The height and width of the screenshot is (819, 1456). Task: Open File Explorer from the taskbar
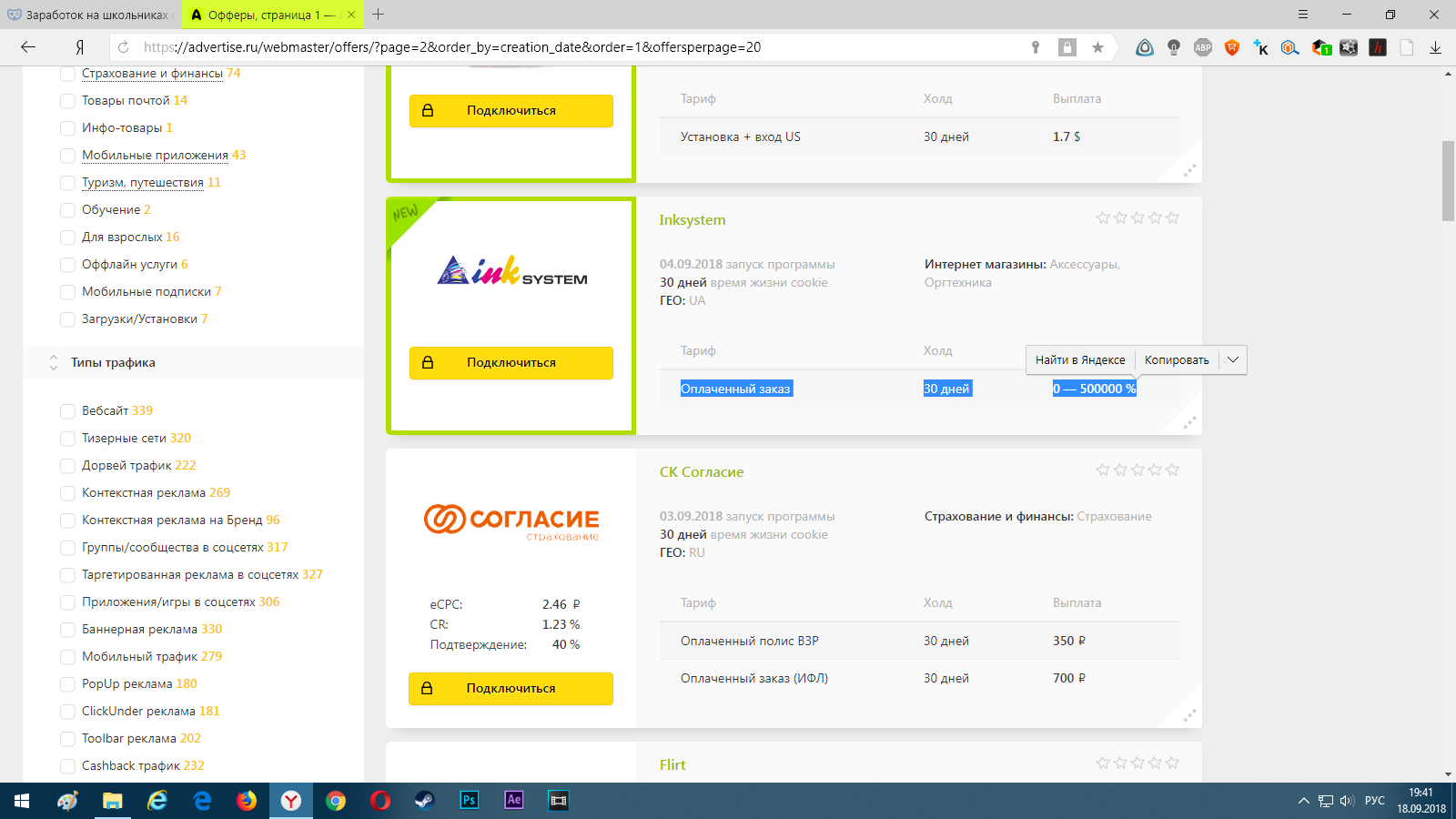112,801
